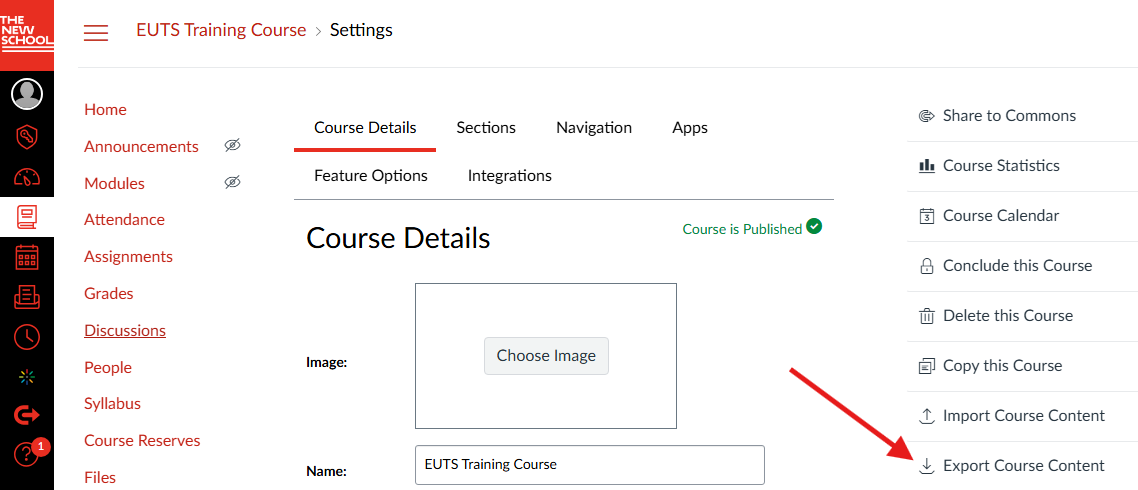Switch to the Apps tab
Viewport: 1138px width, 490px height.
coord(689,128)
